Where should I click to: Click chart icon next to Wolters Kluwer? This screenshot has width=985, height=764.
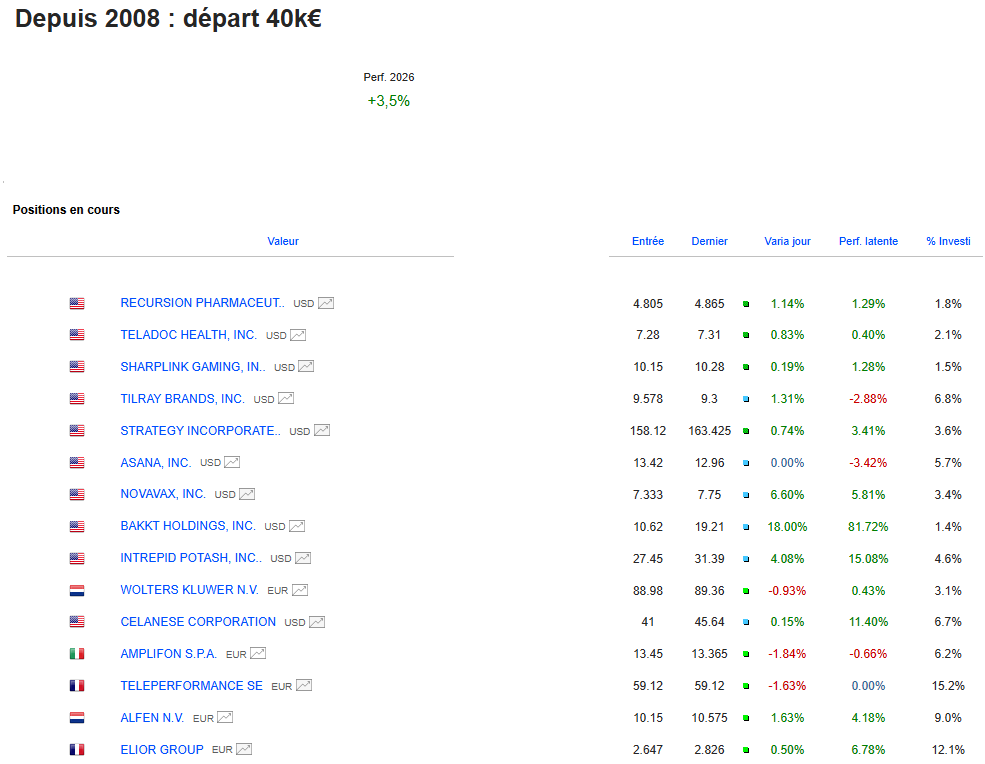tap(300, 590)
